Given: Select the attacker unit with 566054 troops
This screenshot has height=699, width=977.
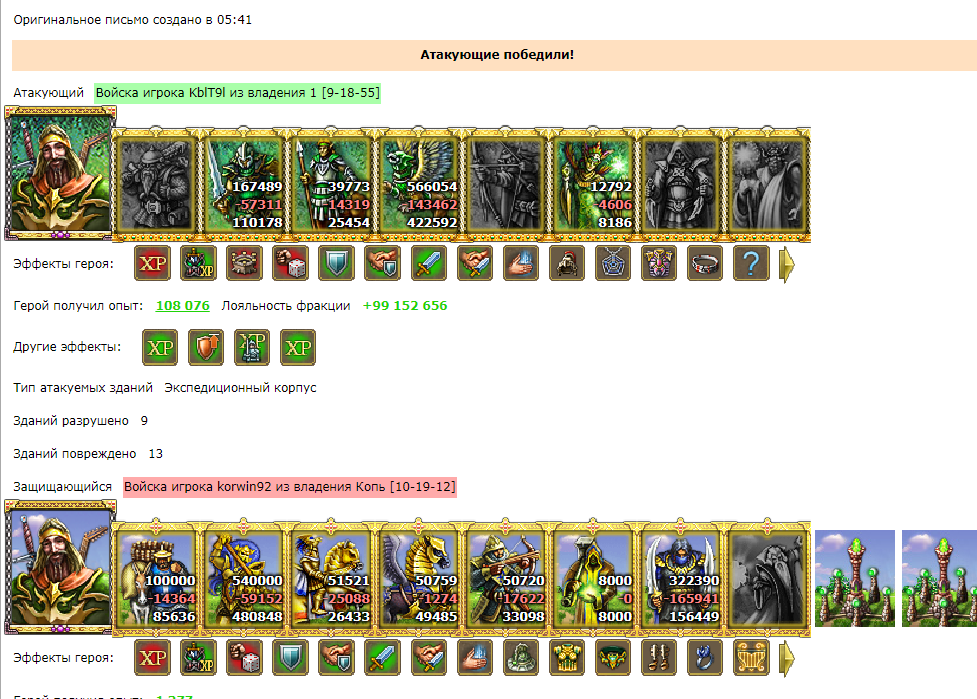Looking at the screenshot, I should 419,185.
